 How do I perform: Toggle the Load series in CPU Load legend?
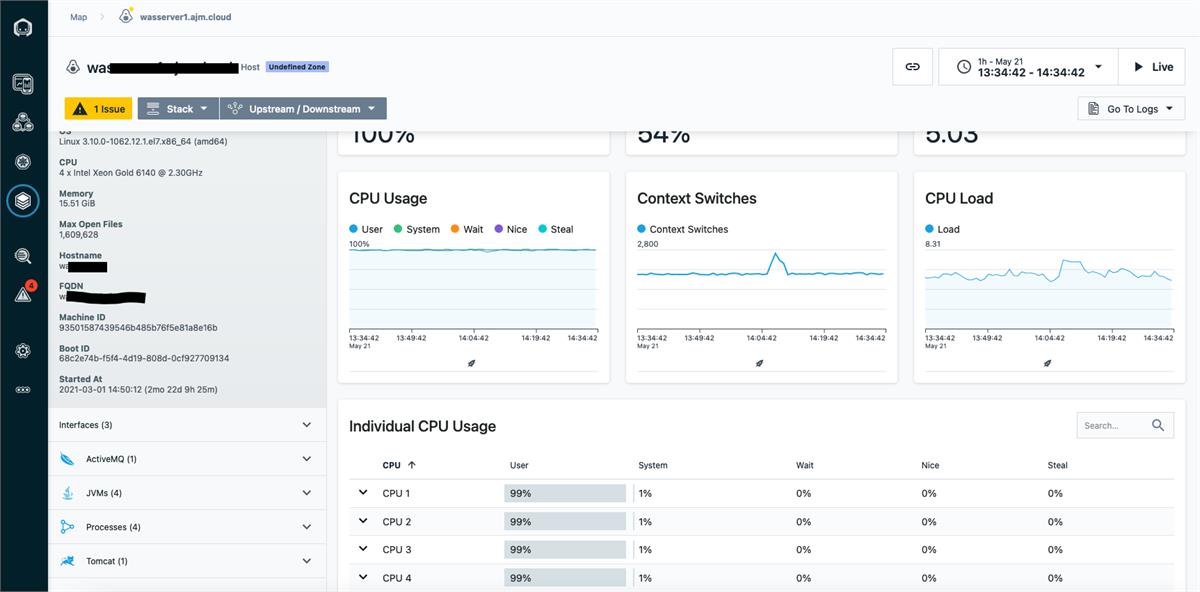pyautogui.click(x=940, y=229)
